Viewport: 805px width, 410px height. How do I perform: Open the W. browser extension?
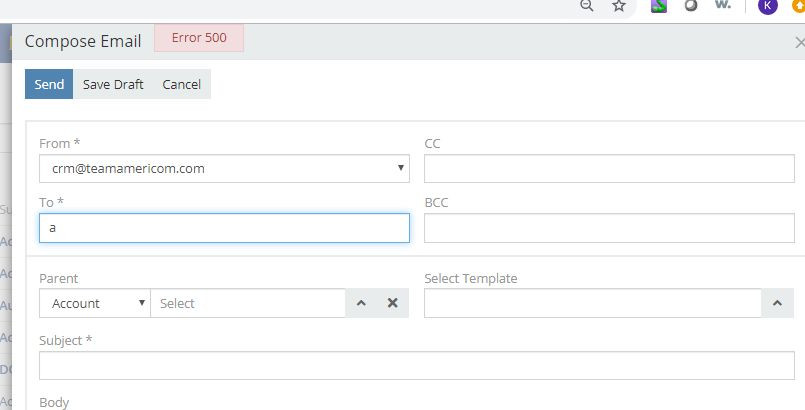pos(723,6)
